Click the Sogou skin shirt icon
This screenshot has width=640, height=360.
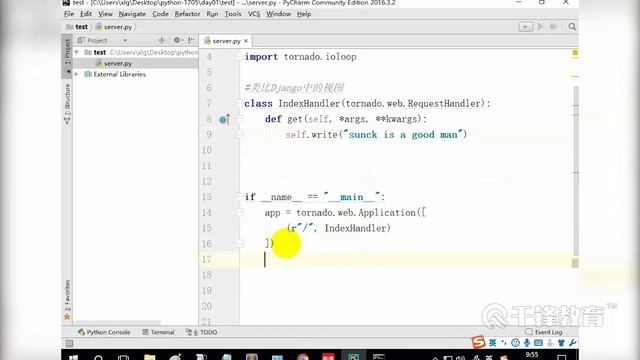tap(561, 343)
